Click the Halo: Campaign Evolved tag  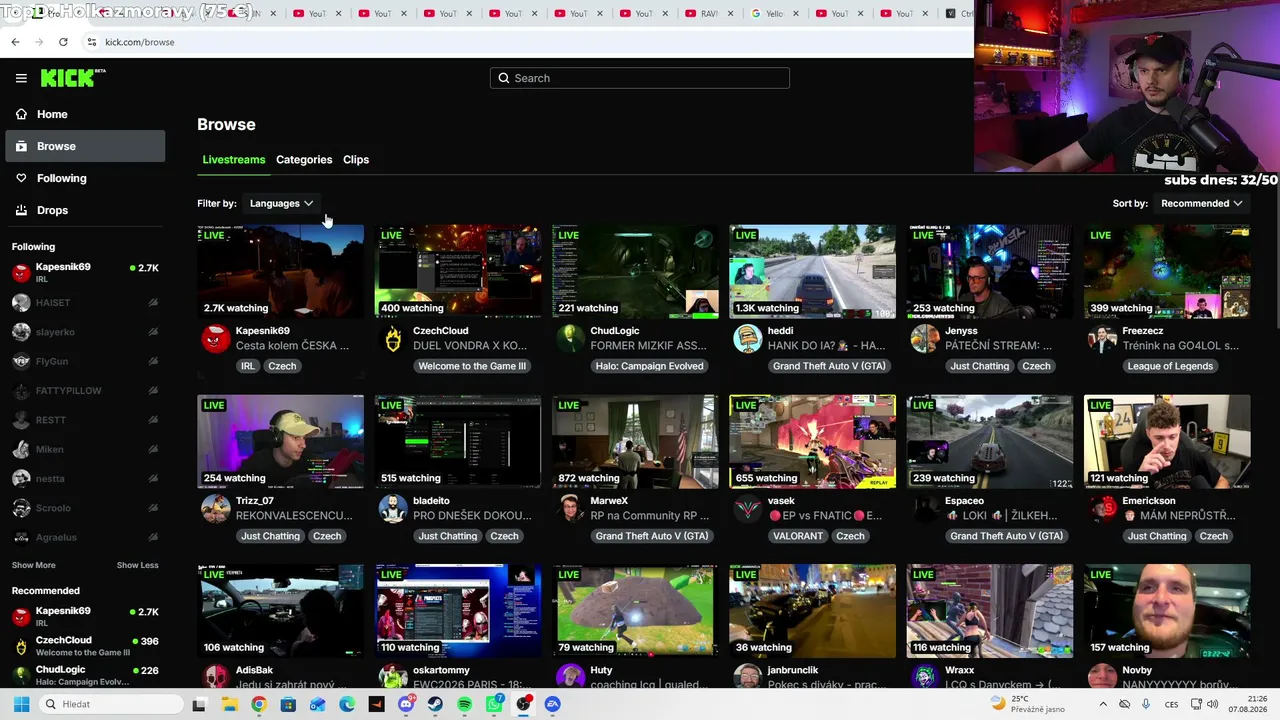pyautogui.click(x=650, y=366)
